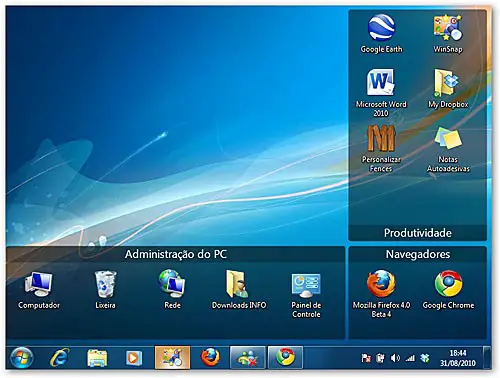Select the My Dropbox folder icon
This screenshot has height=378, width=500.
(448, 89)
